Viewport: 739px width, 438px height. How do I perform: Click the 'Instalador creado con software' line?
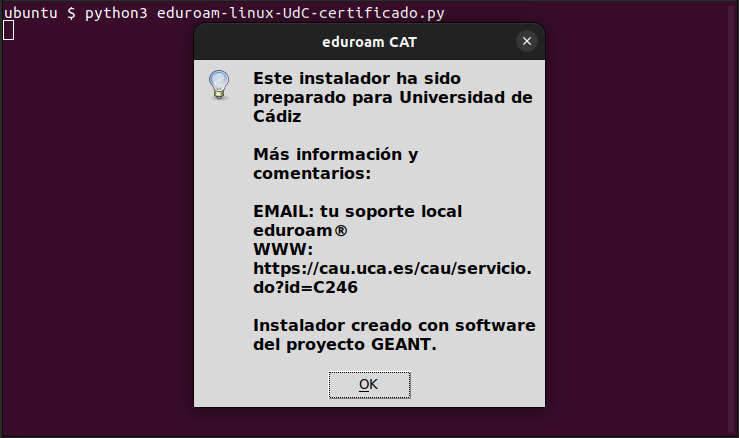(394, 326)
